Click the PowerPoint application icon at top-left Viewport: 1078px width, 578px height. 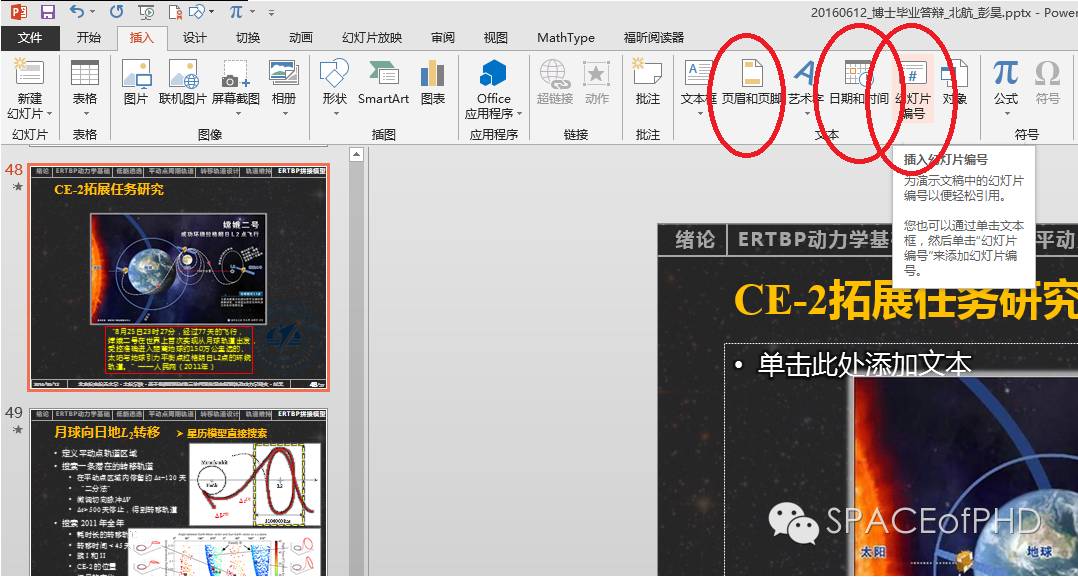click(x=19, y=12)
